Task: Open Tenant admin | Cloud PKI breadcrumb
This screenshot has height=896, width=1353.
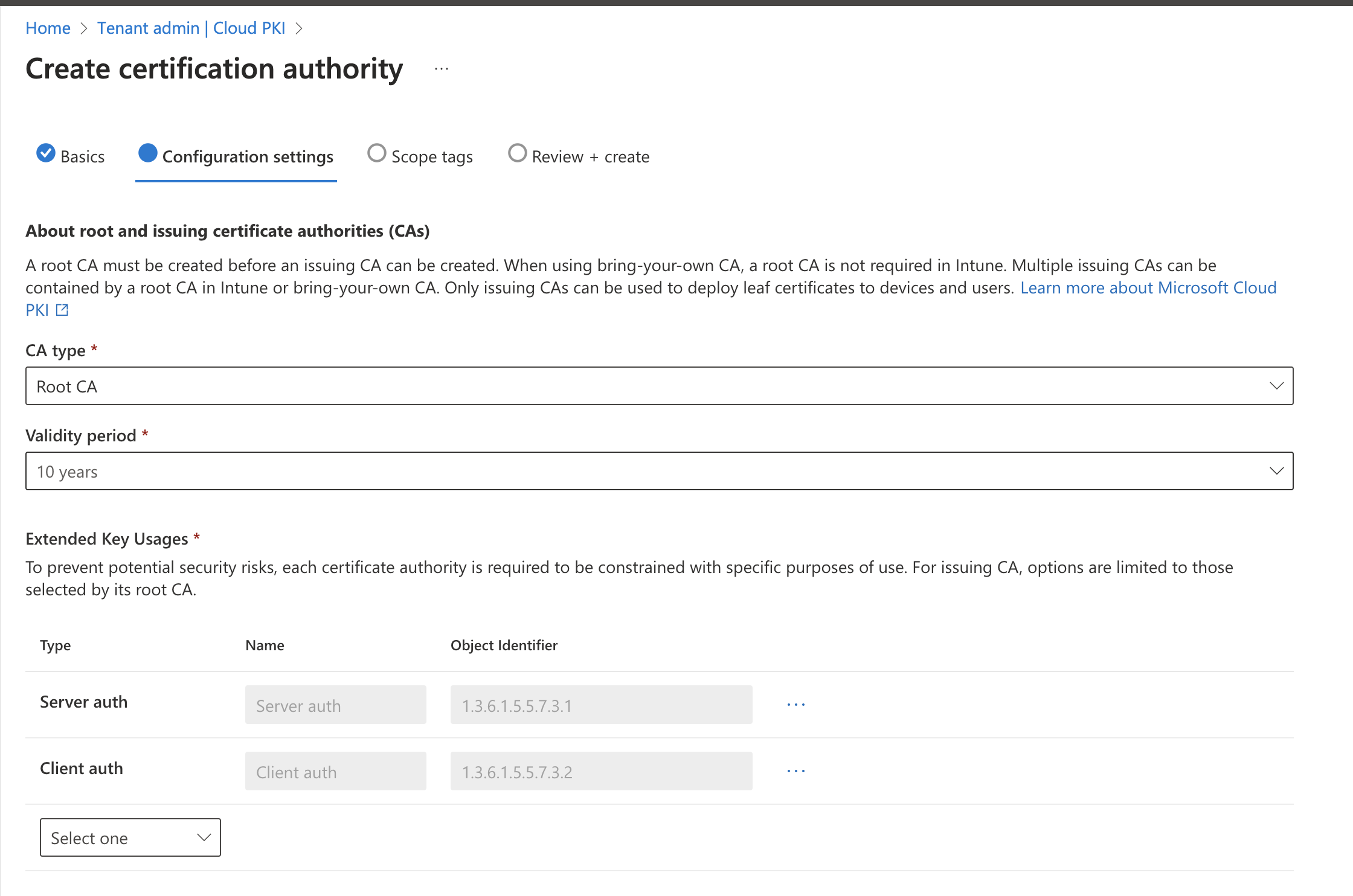Action: point(191,28)
